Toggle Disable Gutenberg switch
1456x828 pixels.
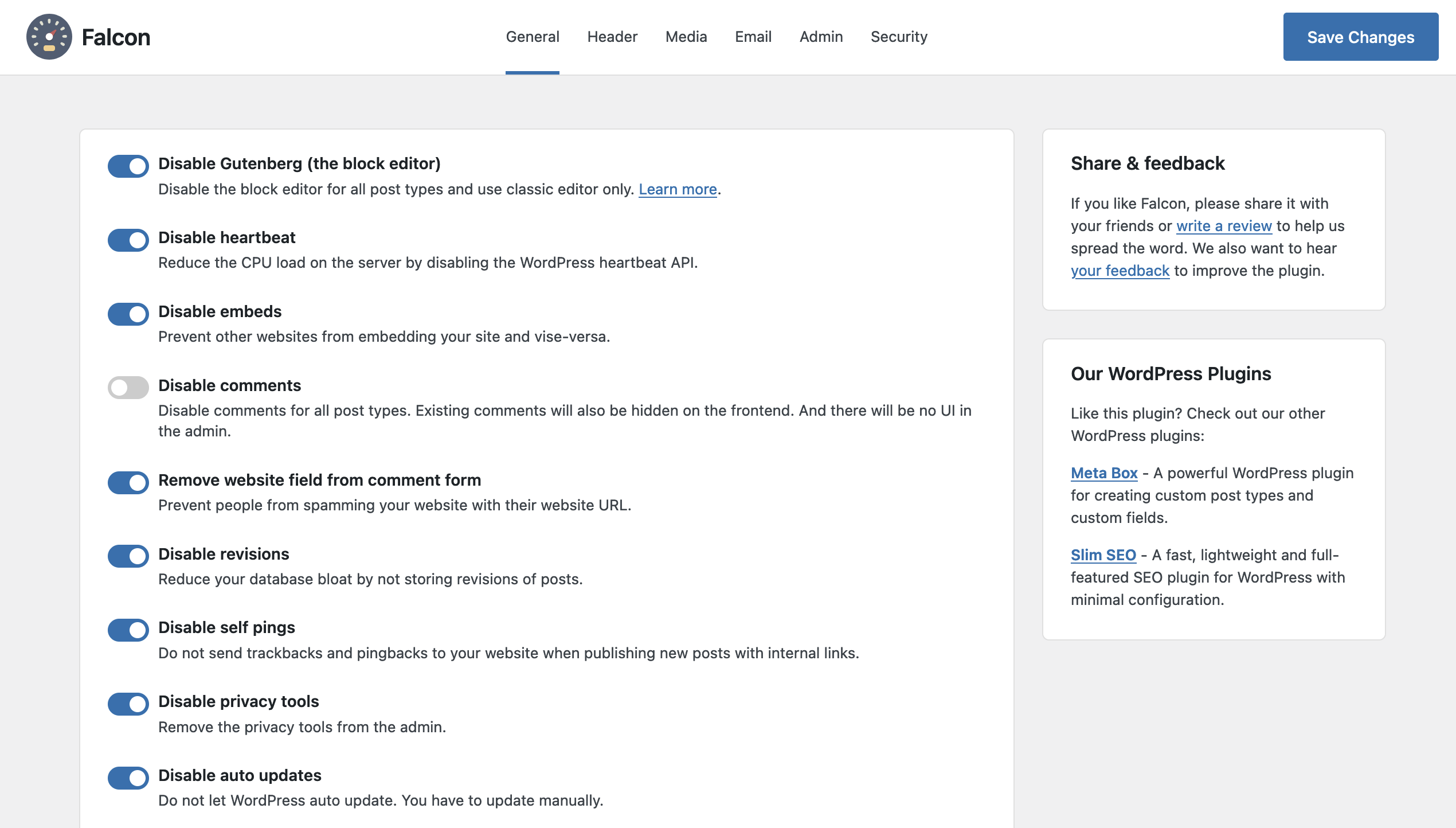pyautogui.click(x=128, y=166)
